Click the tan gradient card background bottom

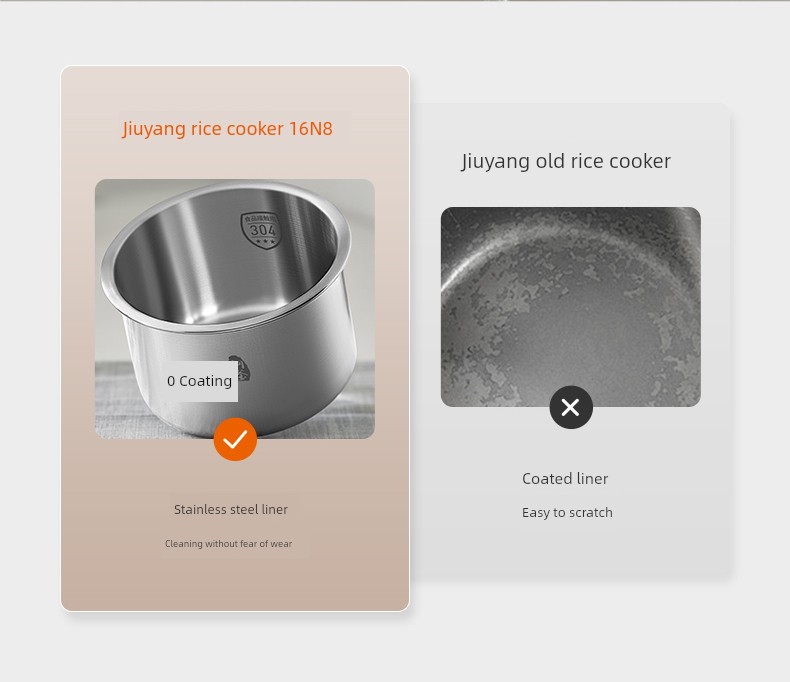(235, 584)
